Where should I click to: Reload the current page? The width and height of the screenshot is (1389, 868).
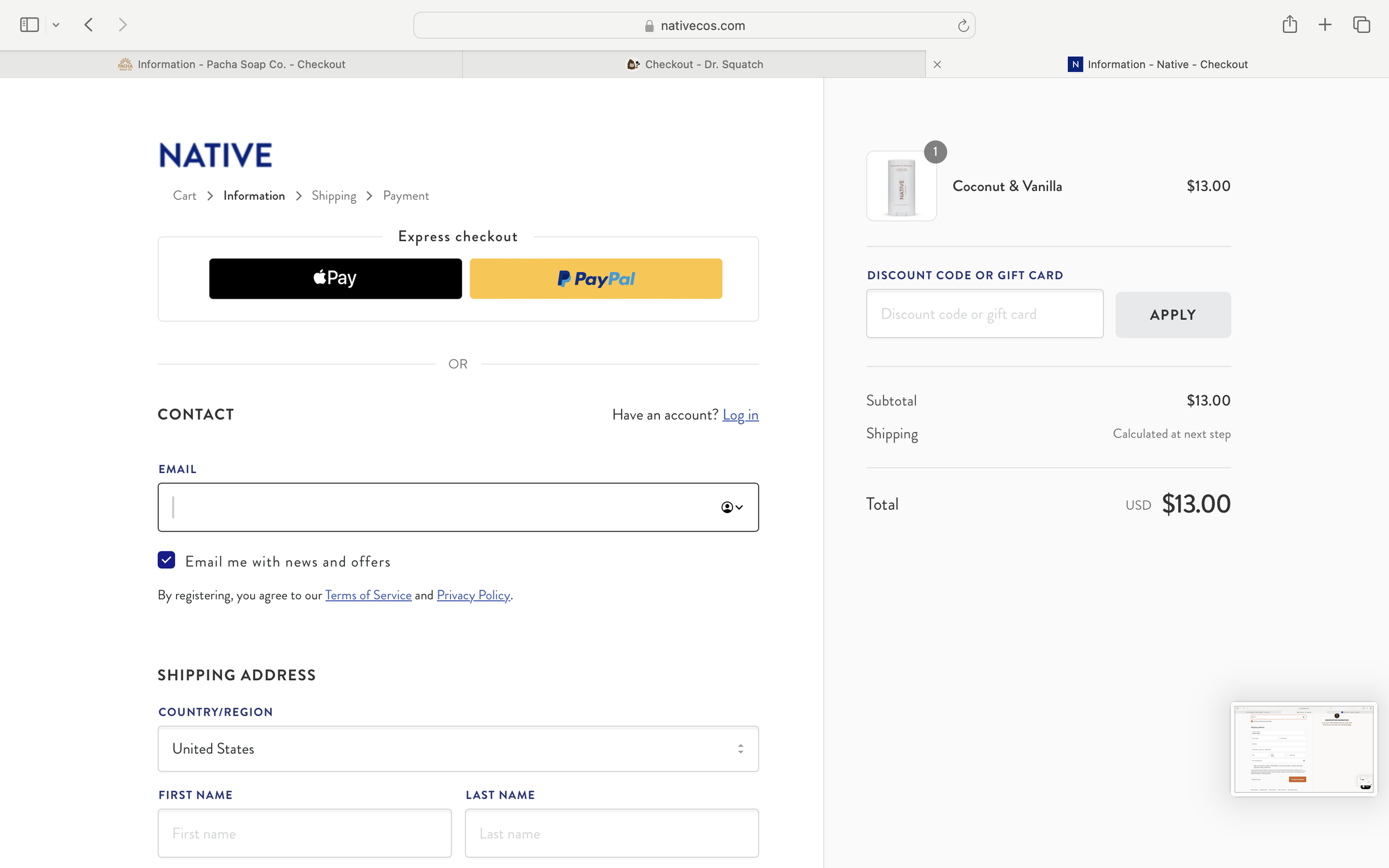point(962,24)
